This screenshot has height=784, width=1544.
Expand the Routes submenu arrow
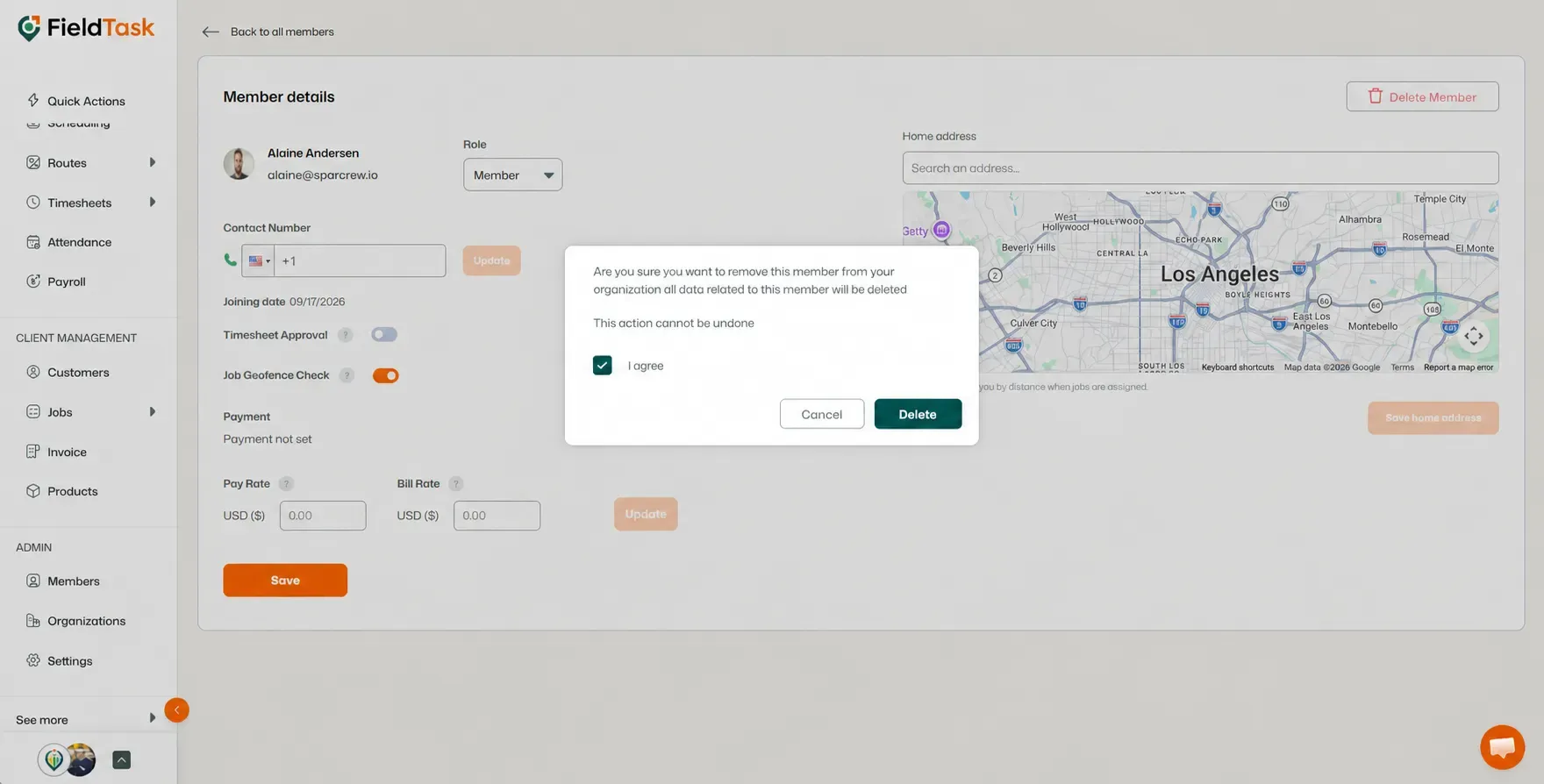[153, 162]
